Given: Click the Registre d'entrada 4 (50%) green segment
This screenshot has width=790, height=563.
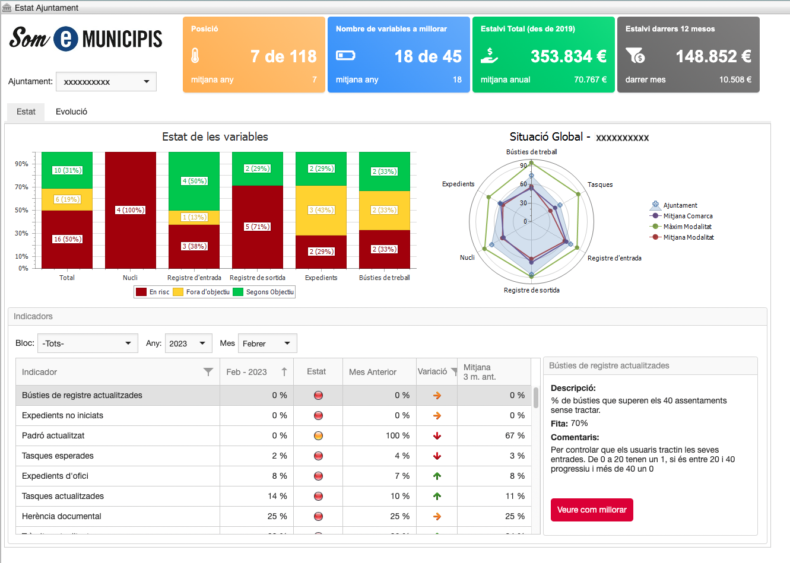Looking at the screenshot, I should coord(194,181).
